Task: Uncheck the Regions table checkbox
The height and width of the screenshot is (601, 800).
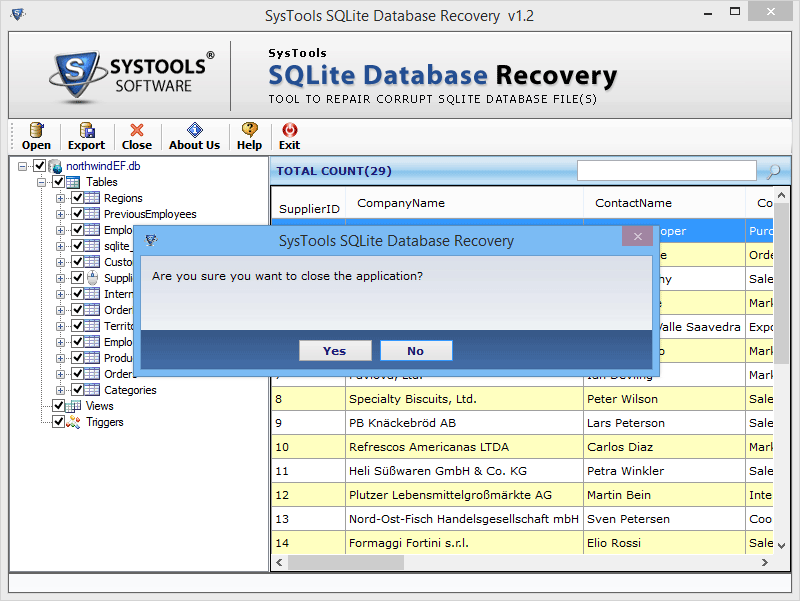Action: pos(77,198)
